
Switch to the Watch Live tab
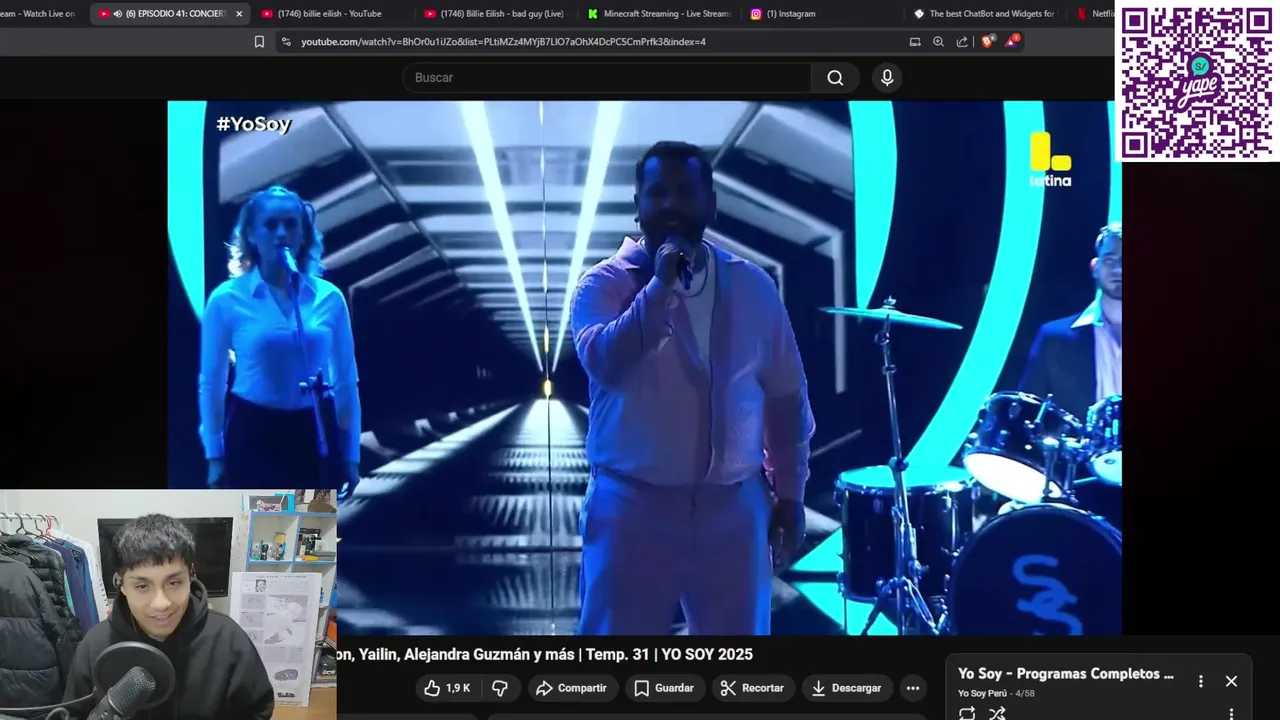(x=40, y=14)
